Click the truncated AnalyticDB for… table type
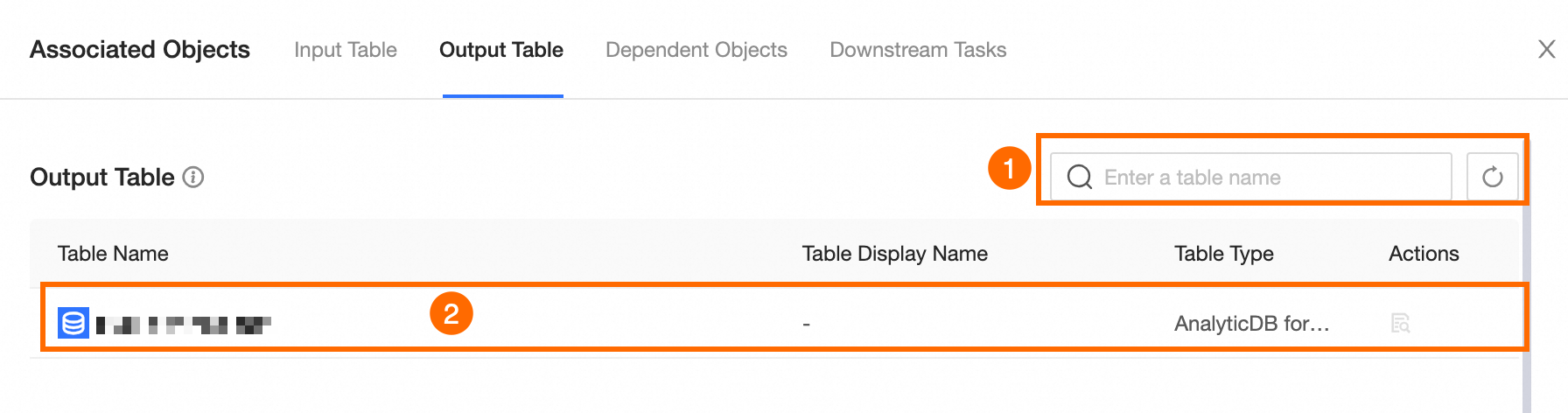The image size is (1568, 413). [x=1251, y=324]
